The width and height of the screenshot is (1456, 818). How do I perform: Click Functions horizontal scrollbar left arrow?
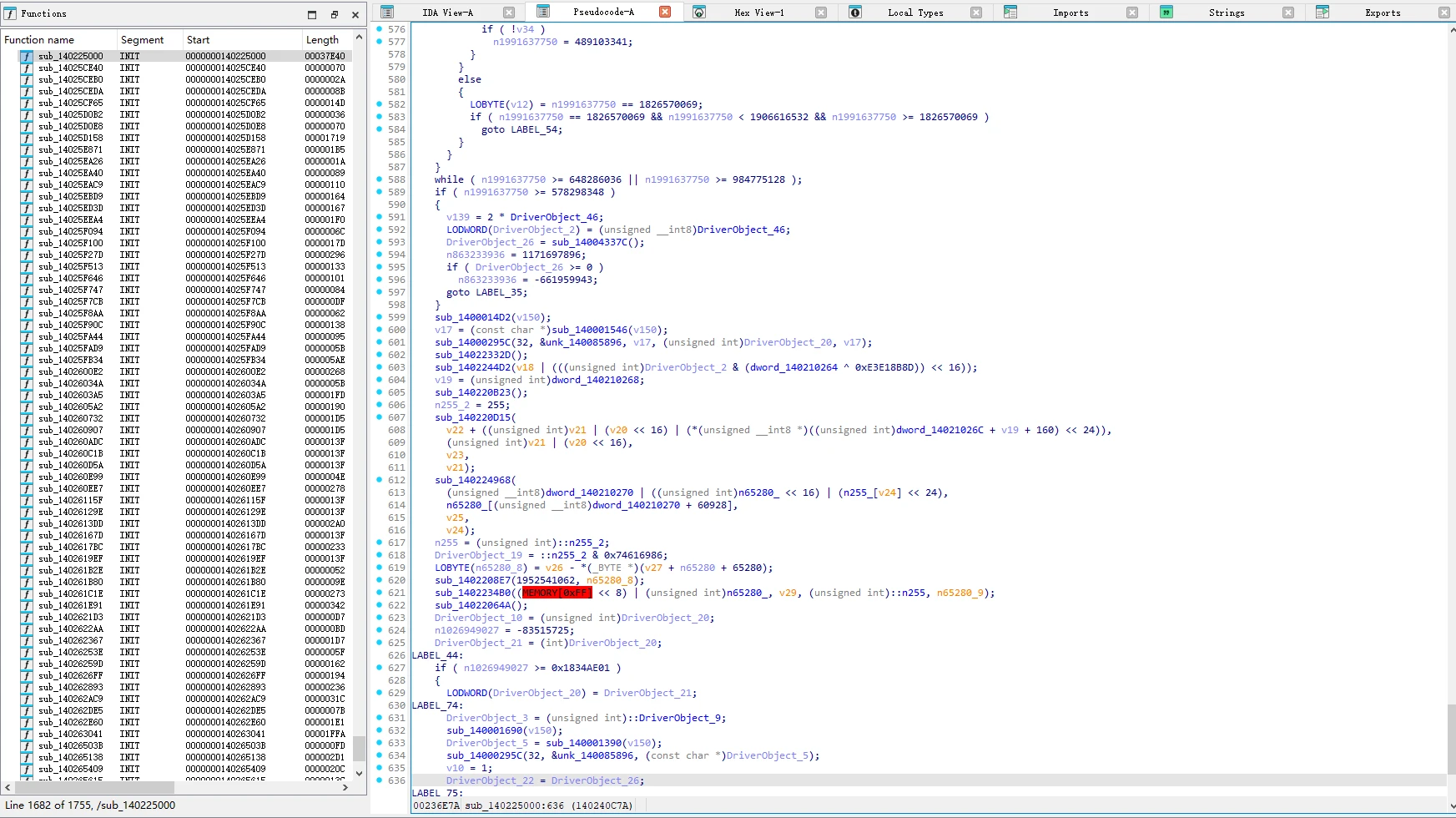(x=8, y=787)
